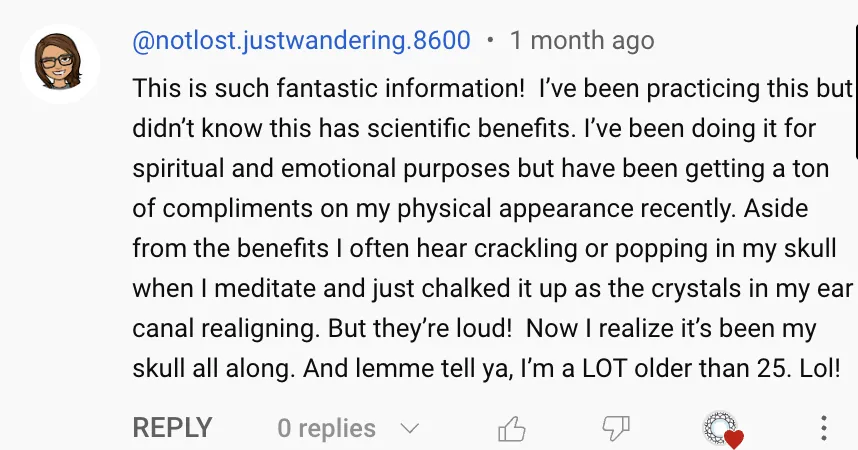This screenshot has width=858, height=450.
Task: Click 'canal realigning' in the comment
Action: (x=226, y=329)
